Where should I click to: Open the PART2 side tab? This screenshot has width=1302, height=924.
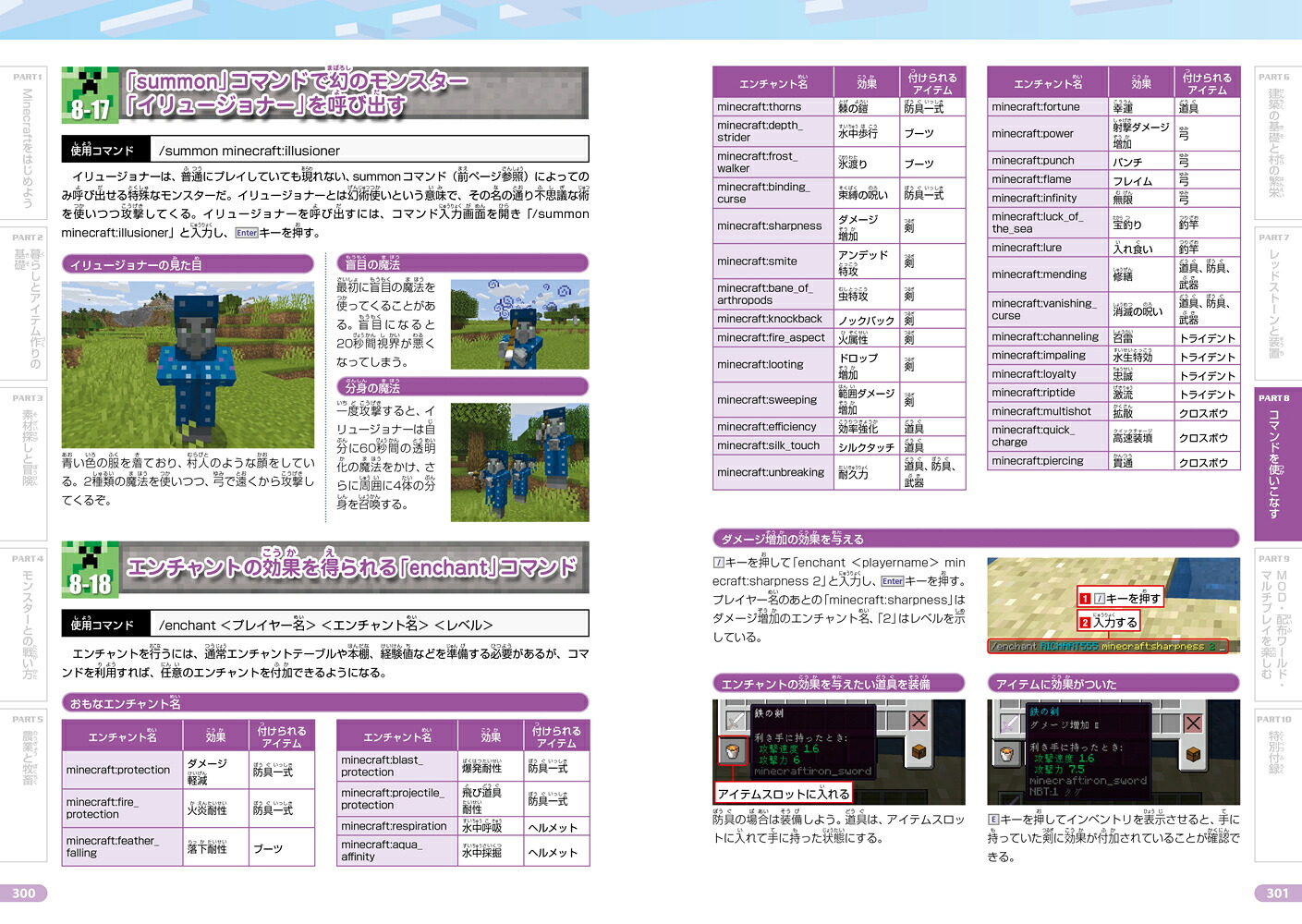tap(23, 304)
